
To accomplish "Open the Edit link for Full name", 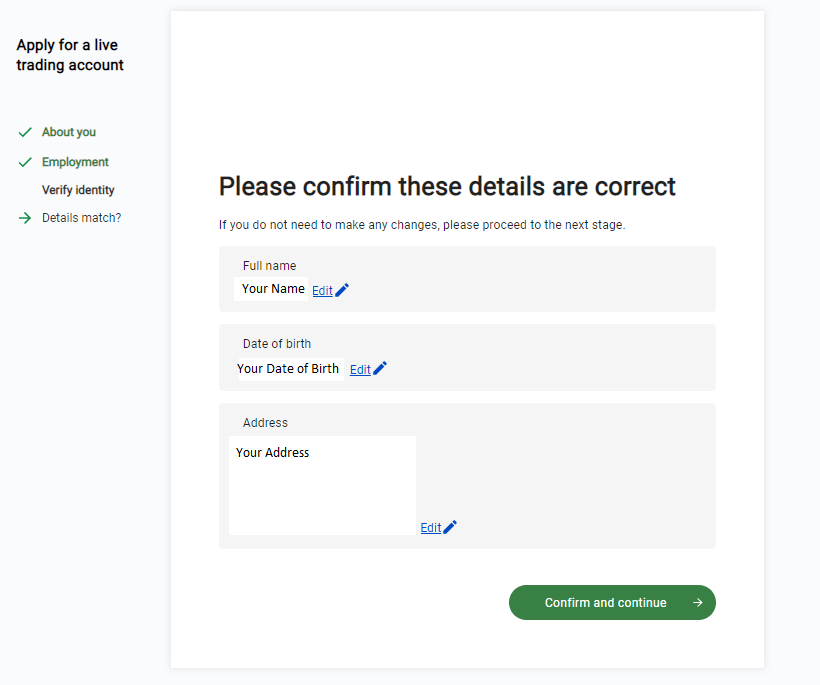I will pos(322,291).
